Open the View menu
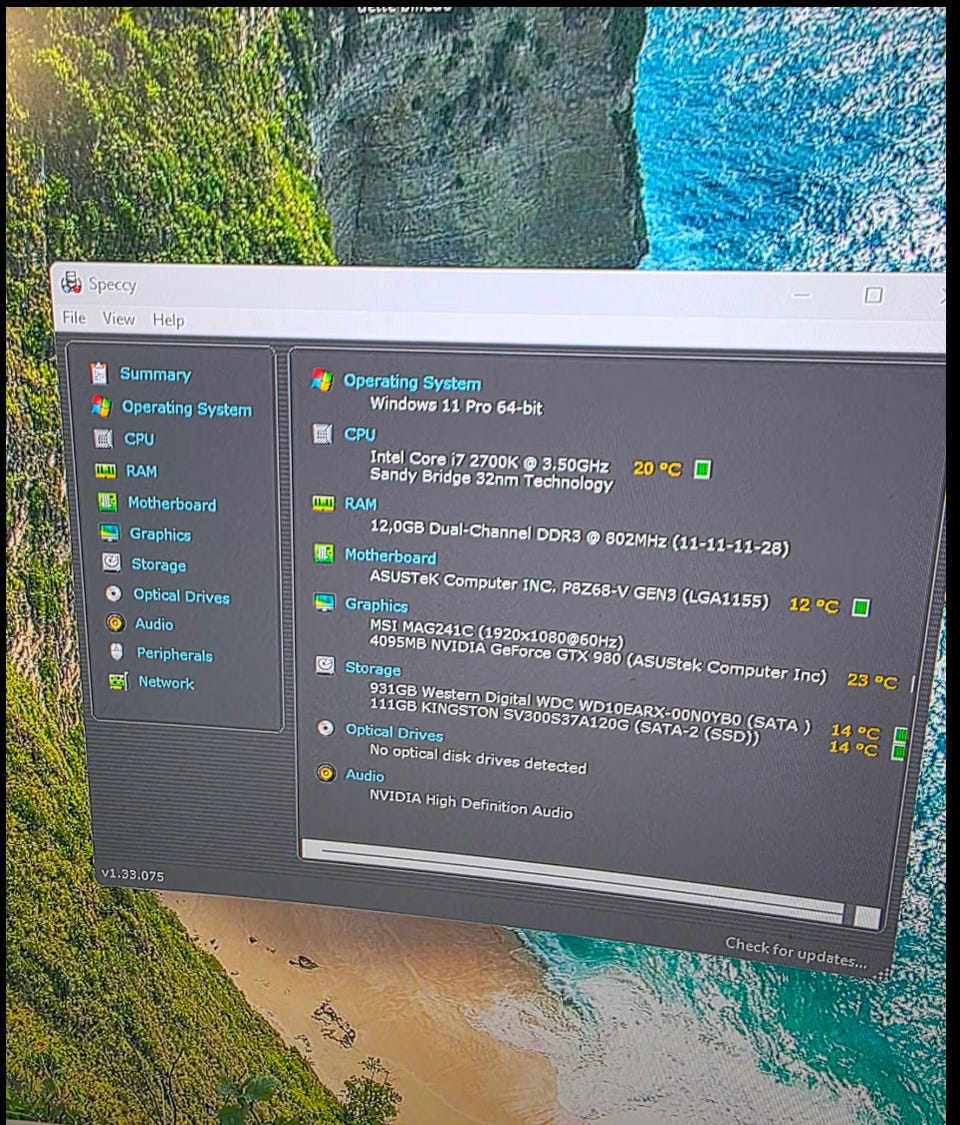The height and width of the screenshot is (1125, 960). pos(118,319)
